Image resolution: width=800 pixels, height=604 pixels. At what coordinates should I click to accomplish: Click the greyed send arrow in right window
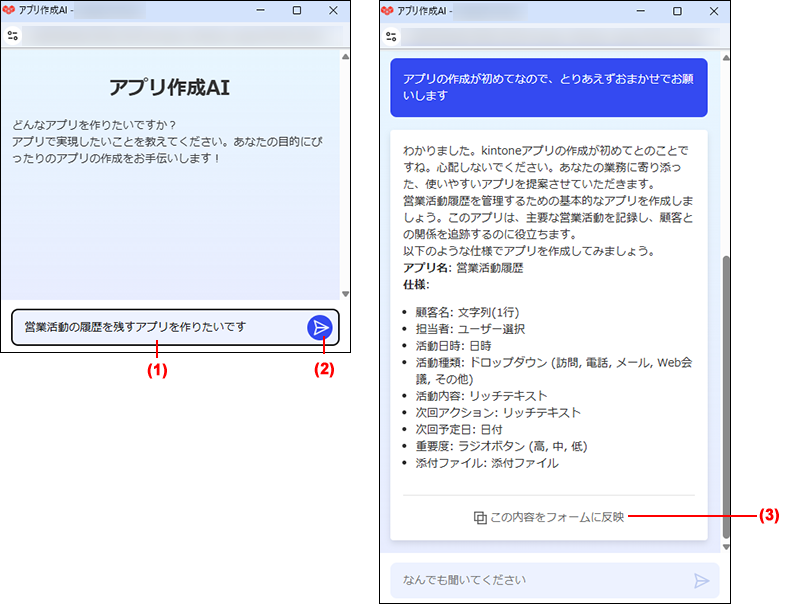[701, 580]
